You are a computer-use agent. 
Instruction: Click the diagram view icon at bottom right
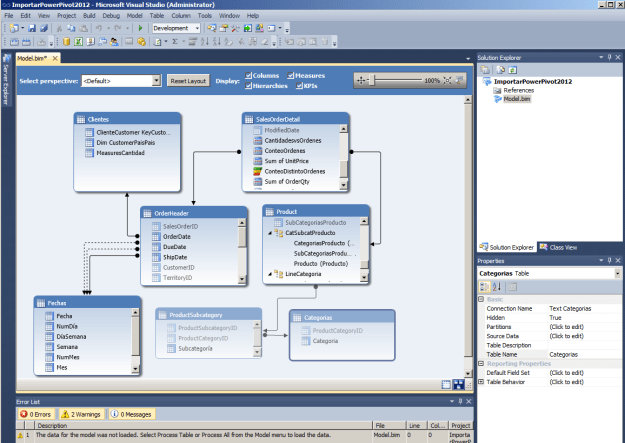tap(458, 384)
